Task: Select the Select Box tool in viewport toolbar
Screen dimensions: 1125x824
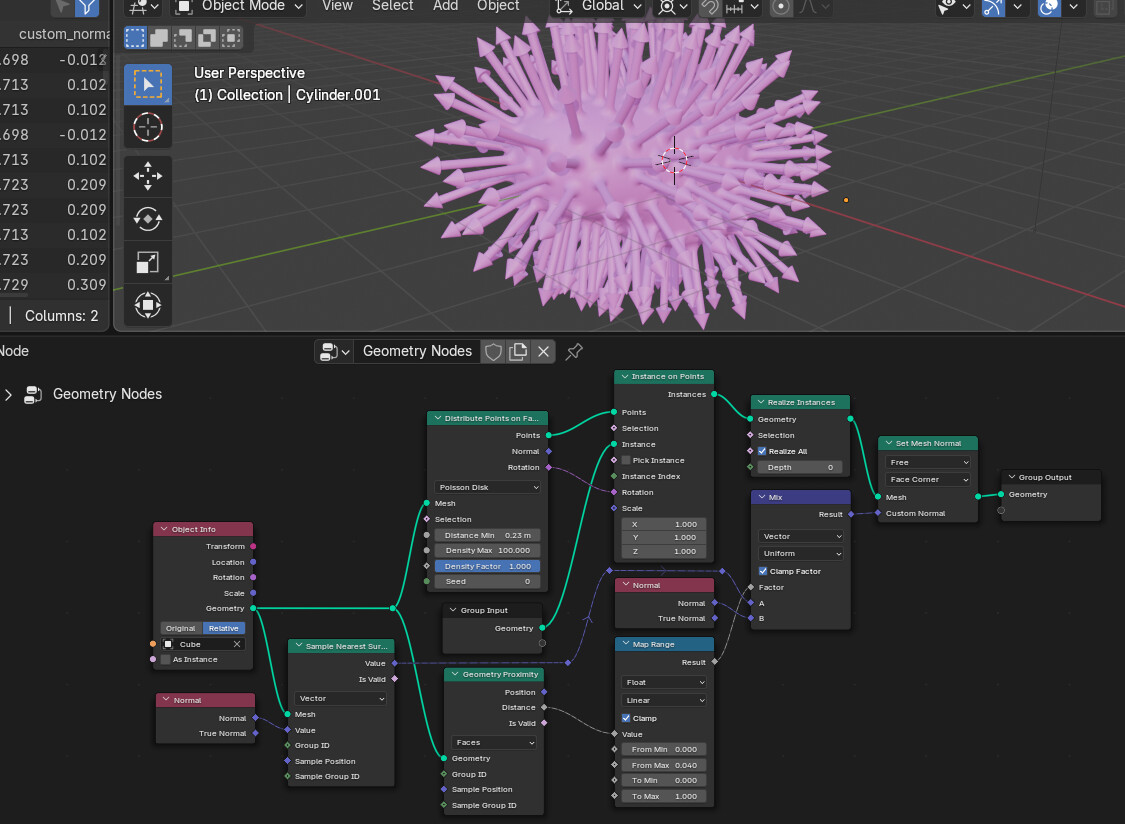Action: pyautogui.click(x=148, y=85)
